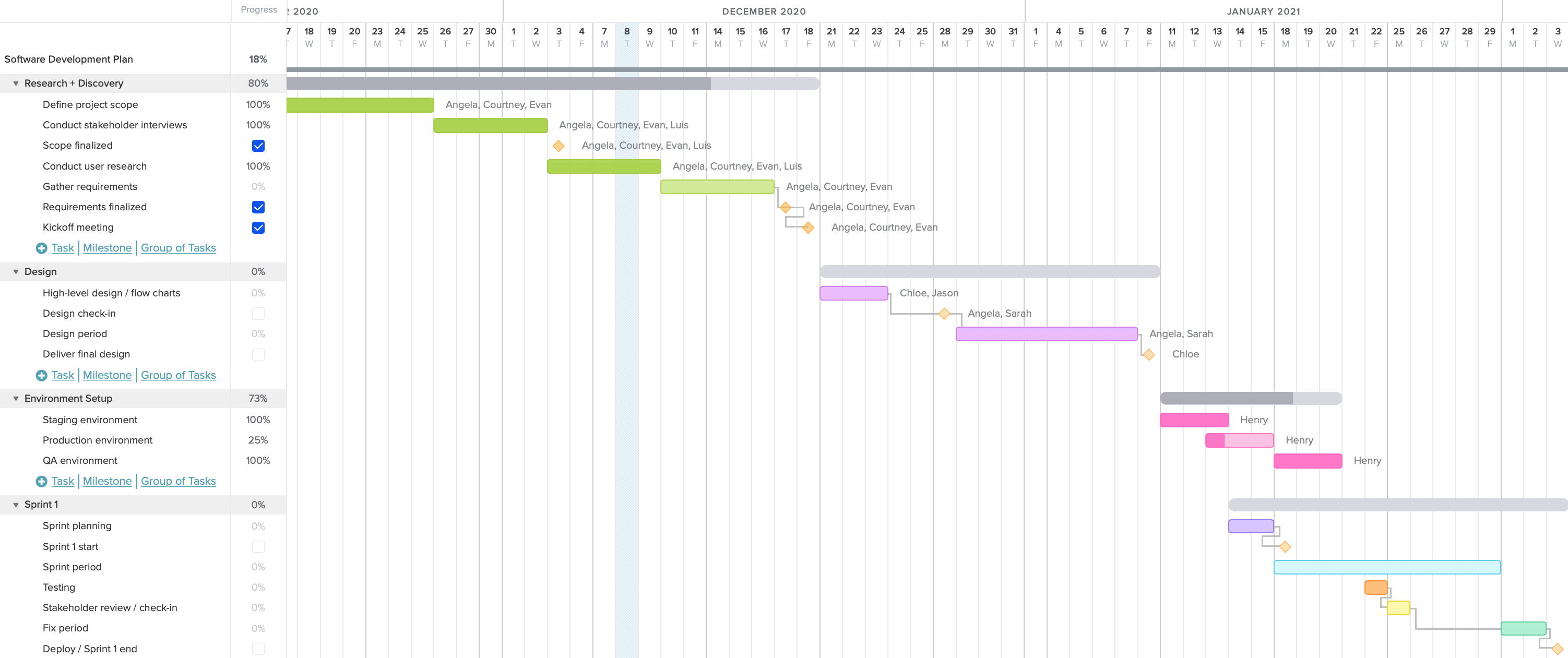
Task: Click Group of Tasks under Environment Setup
Action: (x=179, y=481)
